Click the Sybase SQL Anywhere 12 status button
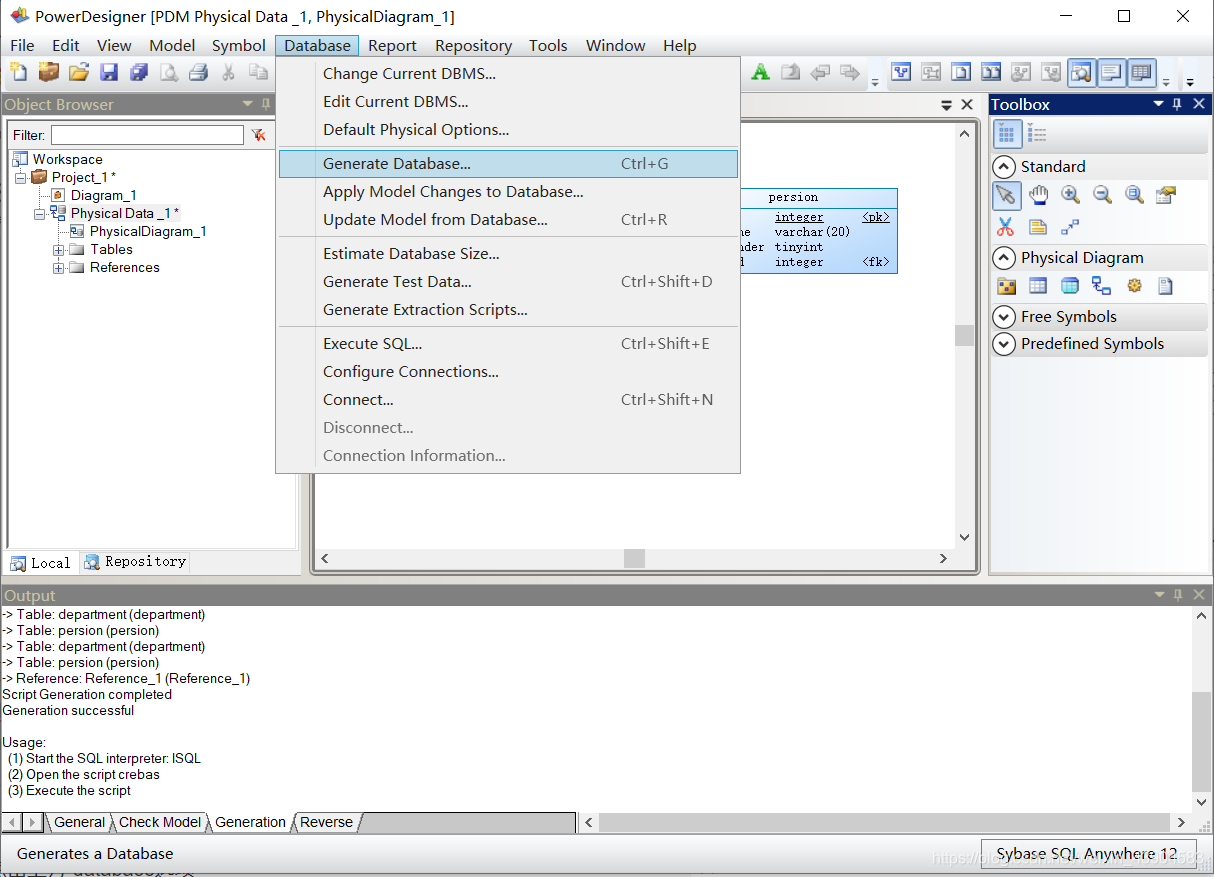The height and width of the screenshot is (877, 1214). (1087, 853)
